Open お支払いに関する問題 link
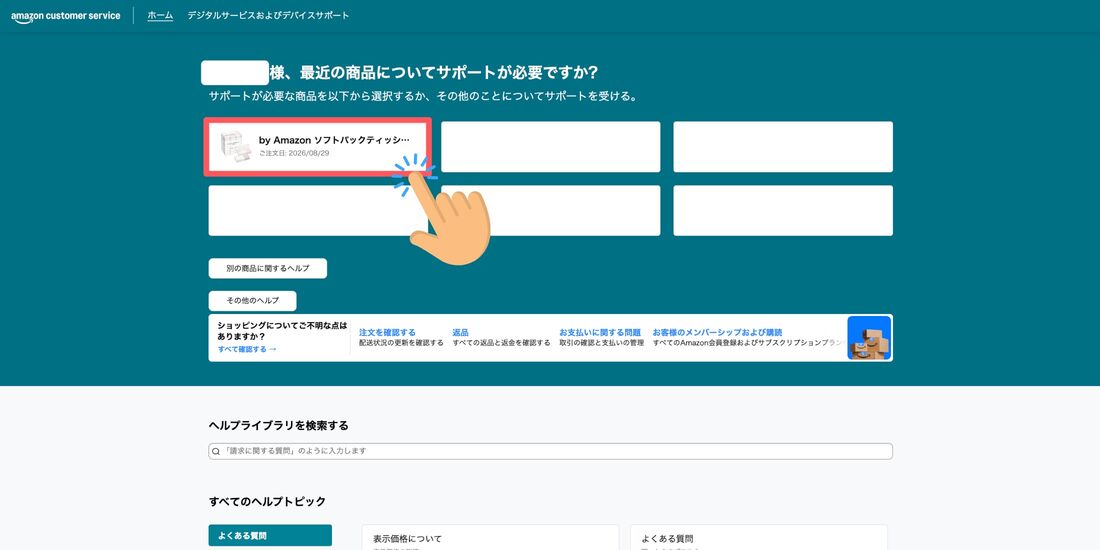The width and height of the screenshot is (1100, 550). click(x=600, y=333)
